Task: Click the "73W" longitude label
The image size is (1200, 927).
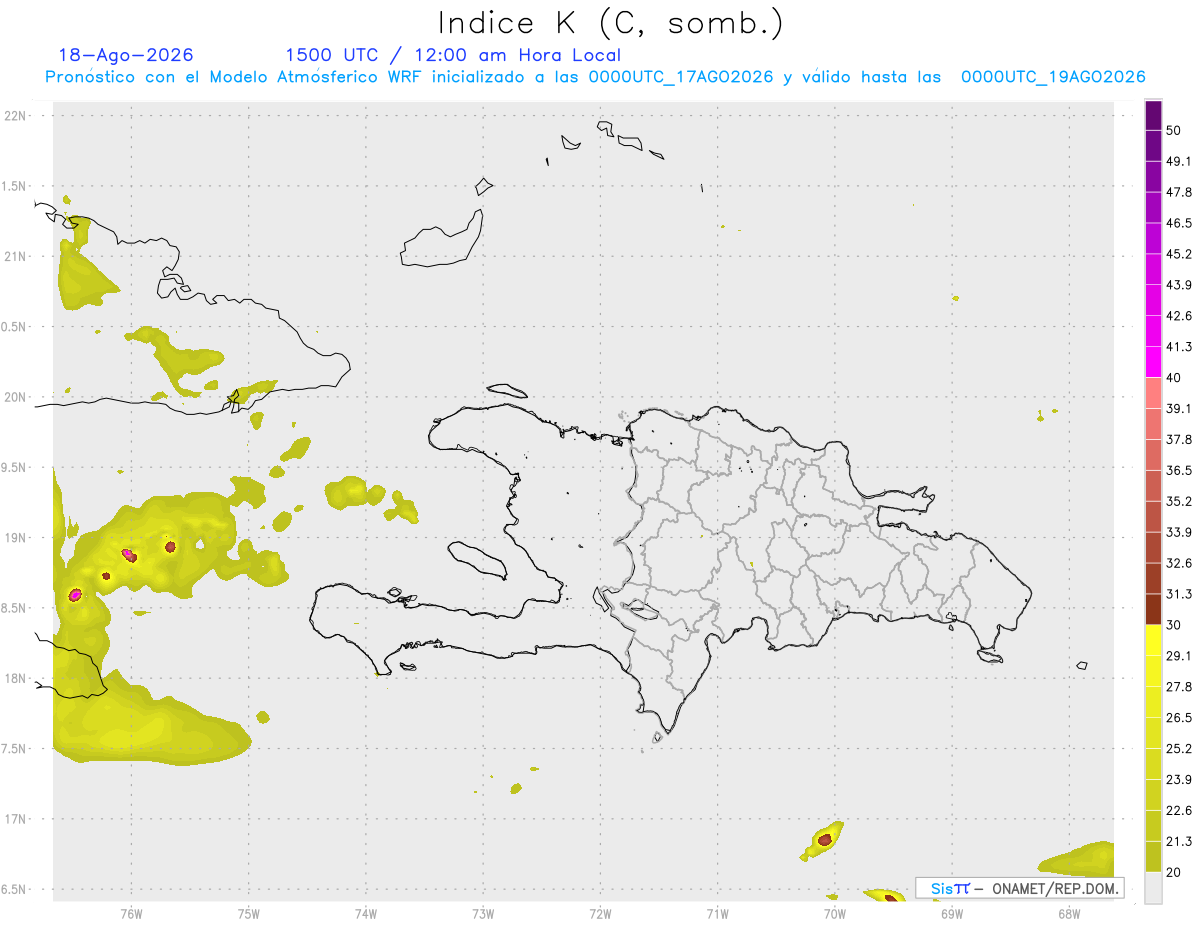Action: [483, 912]
